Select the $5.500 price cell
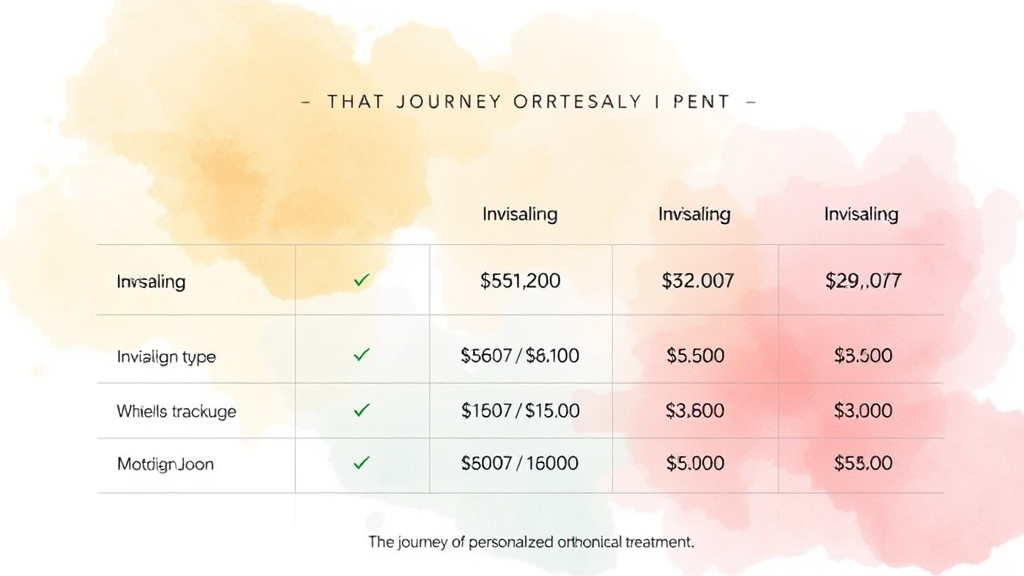Screen dimensions: 1024x576 point(695,355)
